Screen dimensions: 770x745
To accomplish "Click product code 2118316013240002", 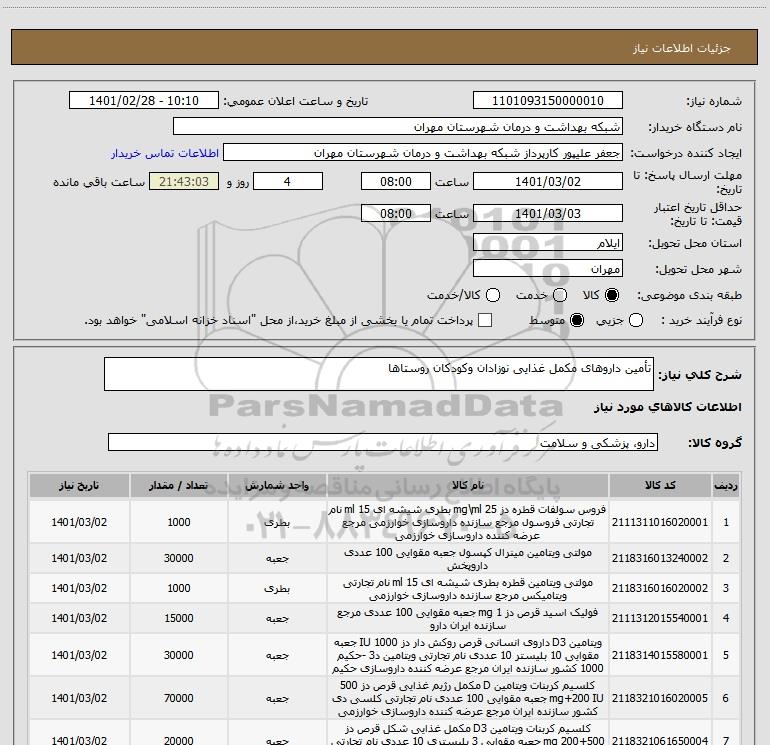I will [x=660, y=558].
